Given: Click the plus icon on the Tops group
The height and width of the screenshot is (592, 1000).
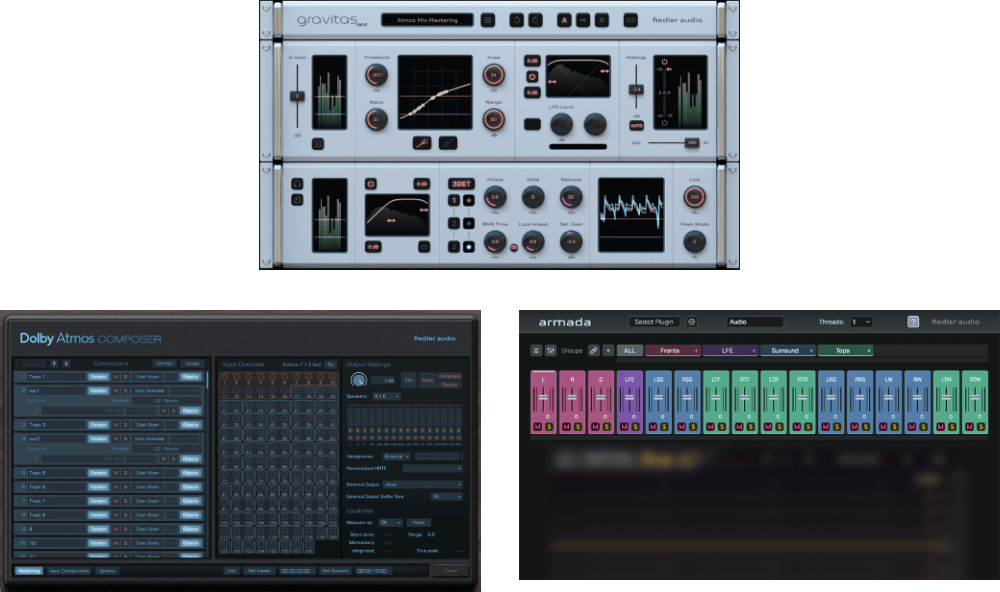Looking at the screenshot, I should coord(869,350).
